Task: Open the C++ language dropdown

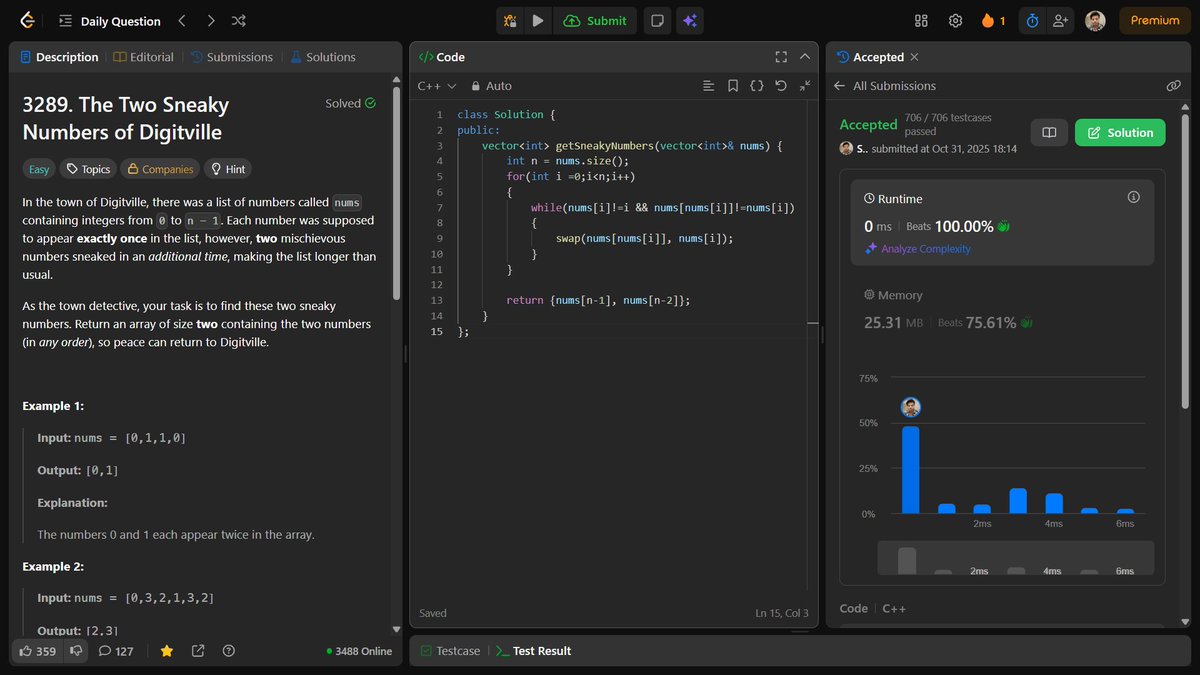Action: (x=437, y=86)
